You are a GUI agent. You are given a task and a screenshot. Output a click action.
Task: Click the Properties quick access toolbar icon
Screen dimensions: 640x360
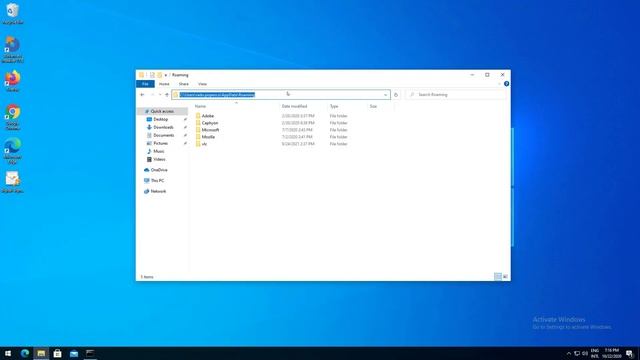pos(152,75)
